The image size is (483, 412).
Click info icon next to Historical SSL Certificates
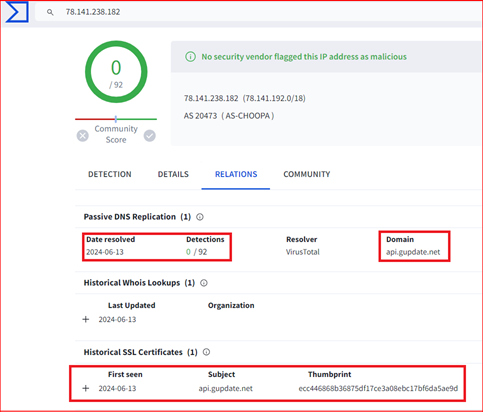[x=206, y=352]
